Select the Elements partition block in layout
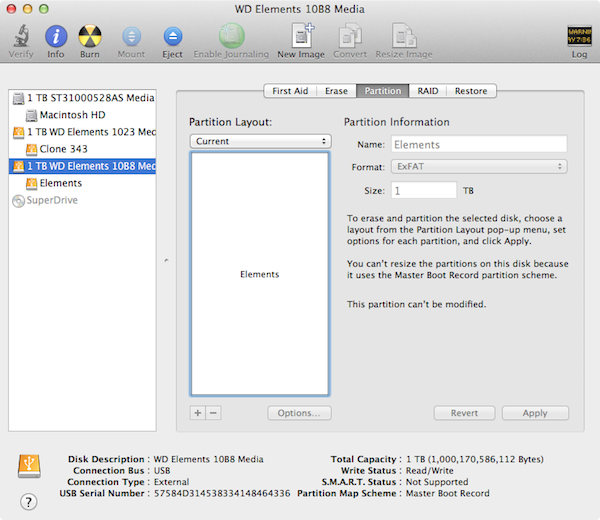600x520 pixels. point(260,273)
